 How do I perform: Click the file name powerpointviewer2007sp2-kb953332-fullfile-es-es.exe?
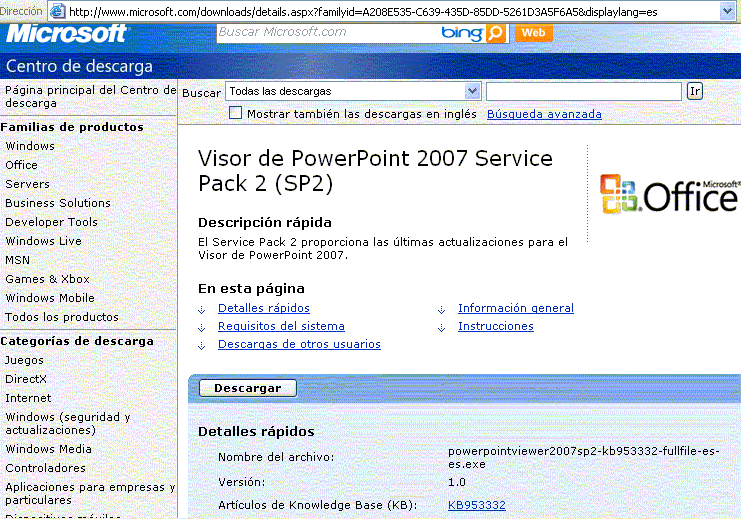click(x=584, y=458)
